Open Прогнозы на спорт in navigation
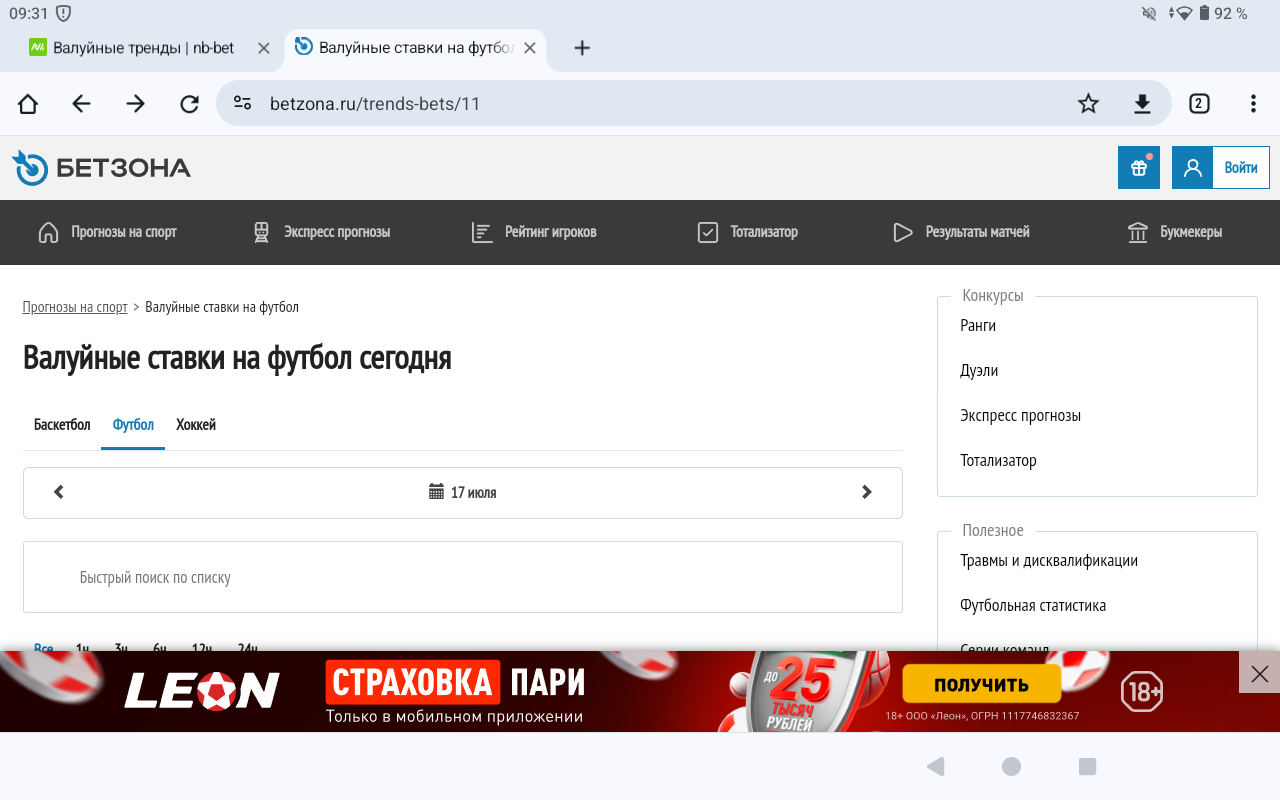 [x=107, y=232]
